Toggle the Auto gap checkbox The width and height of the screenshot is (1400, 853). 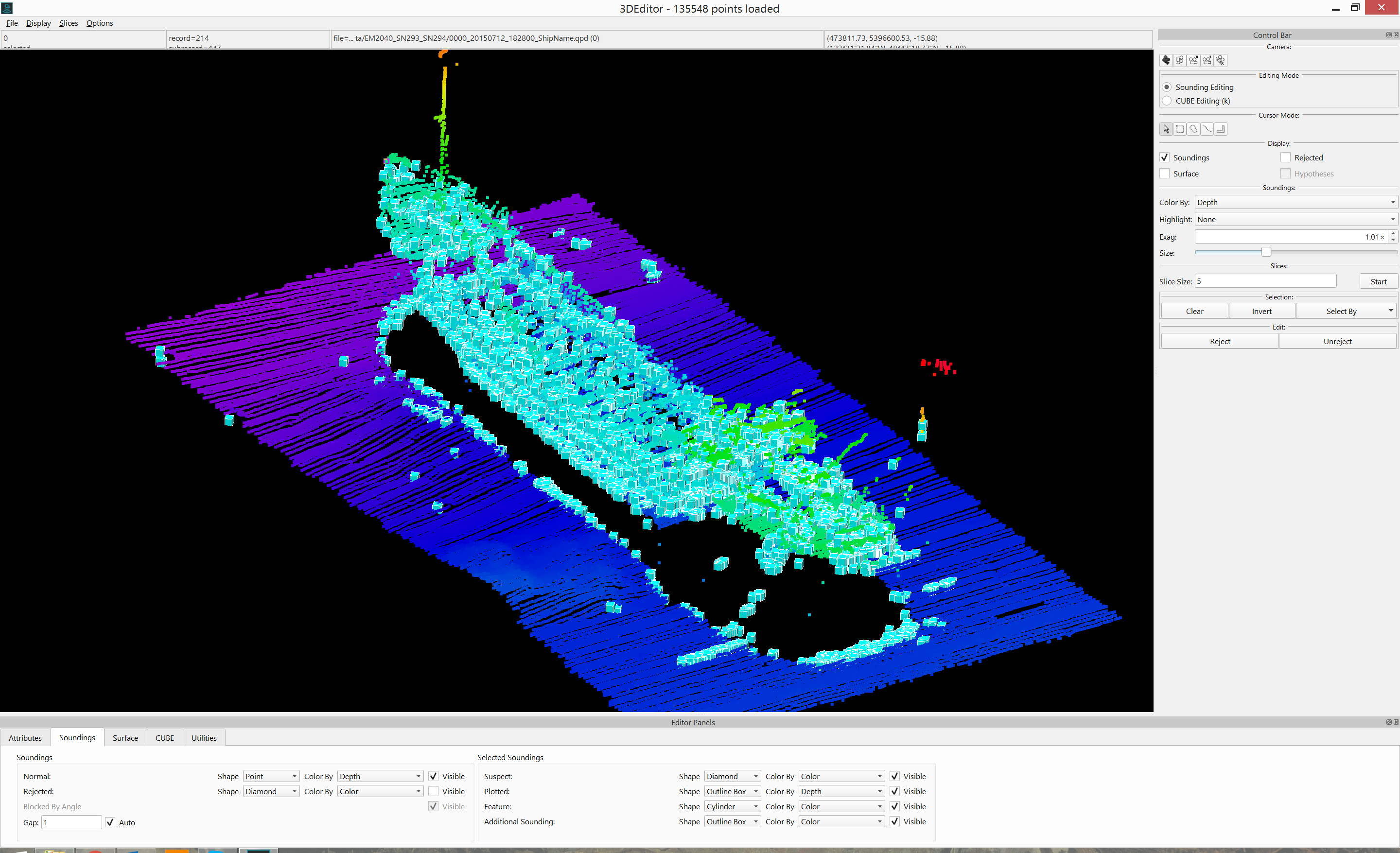pyautogui.click(x=110, y=822)
